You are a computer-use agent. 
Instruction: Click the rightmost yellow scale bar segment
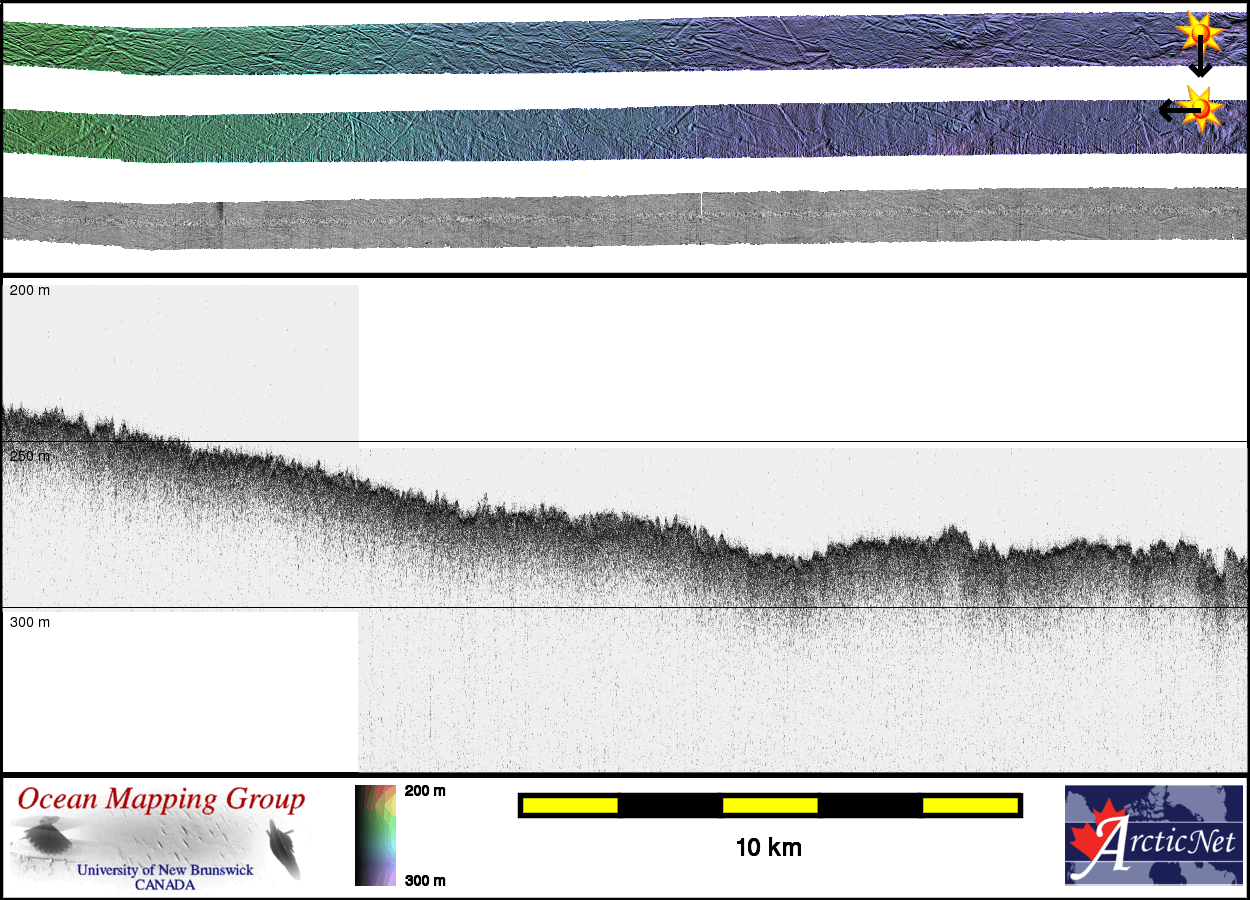coord(969,805)
